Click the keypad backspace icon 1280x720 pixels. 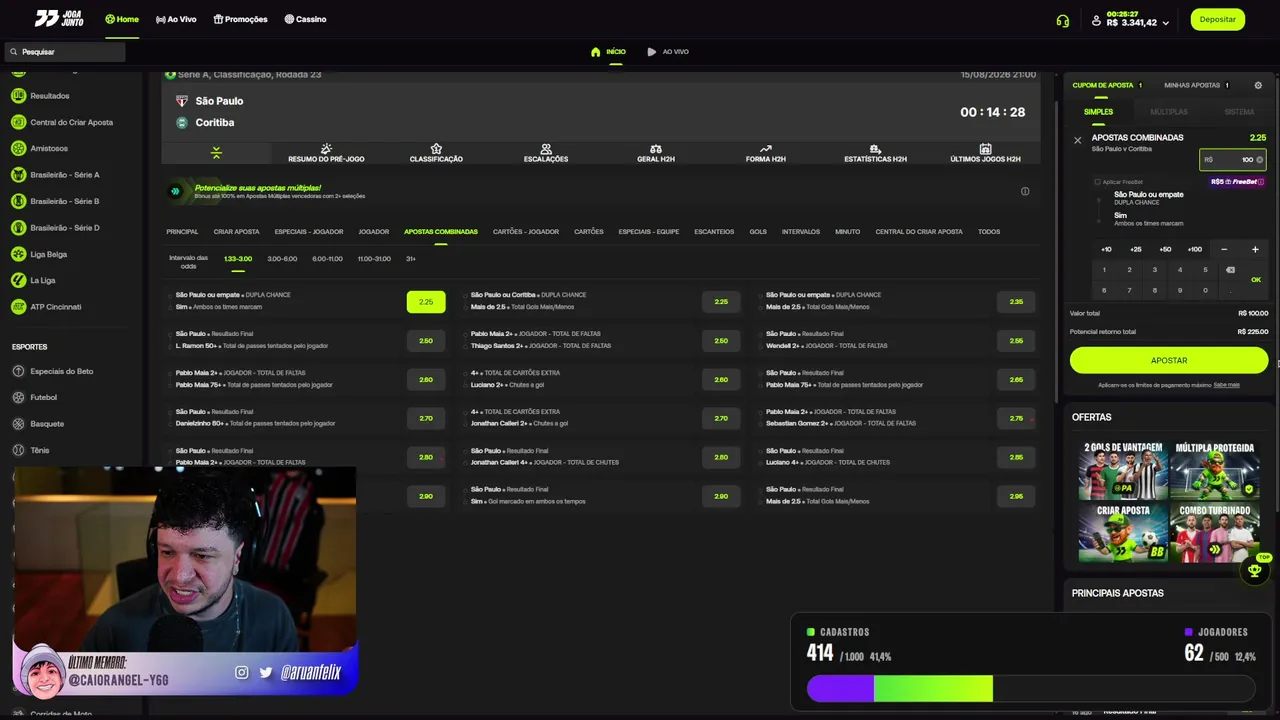(1230, 269)
